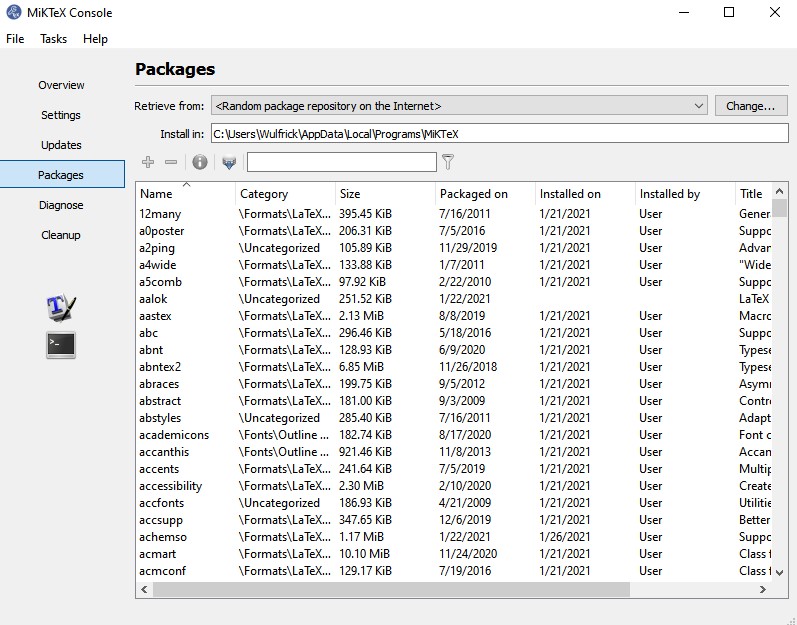The image size is (797, 625).
Task: Select the aalok package row
Action: tap(453, 299)
